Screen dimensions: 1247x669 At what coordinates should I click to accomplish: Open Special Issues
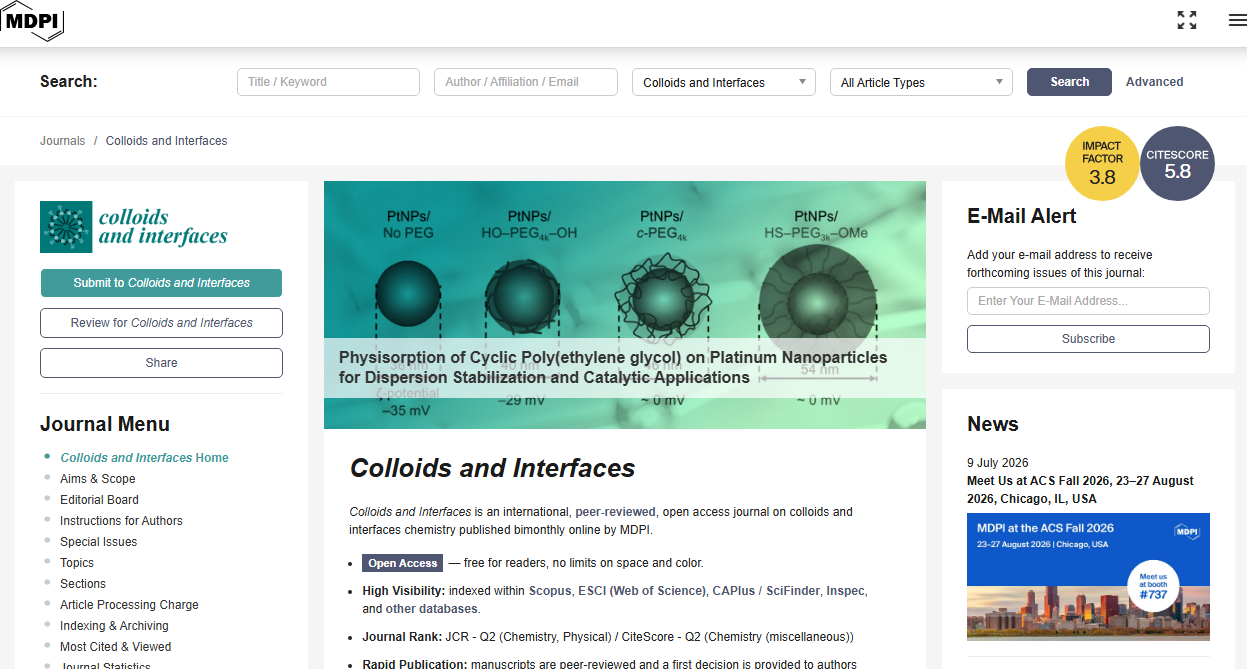coord(98,542)
